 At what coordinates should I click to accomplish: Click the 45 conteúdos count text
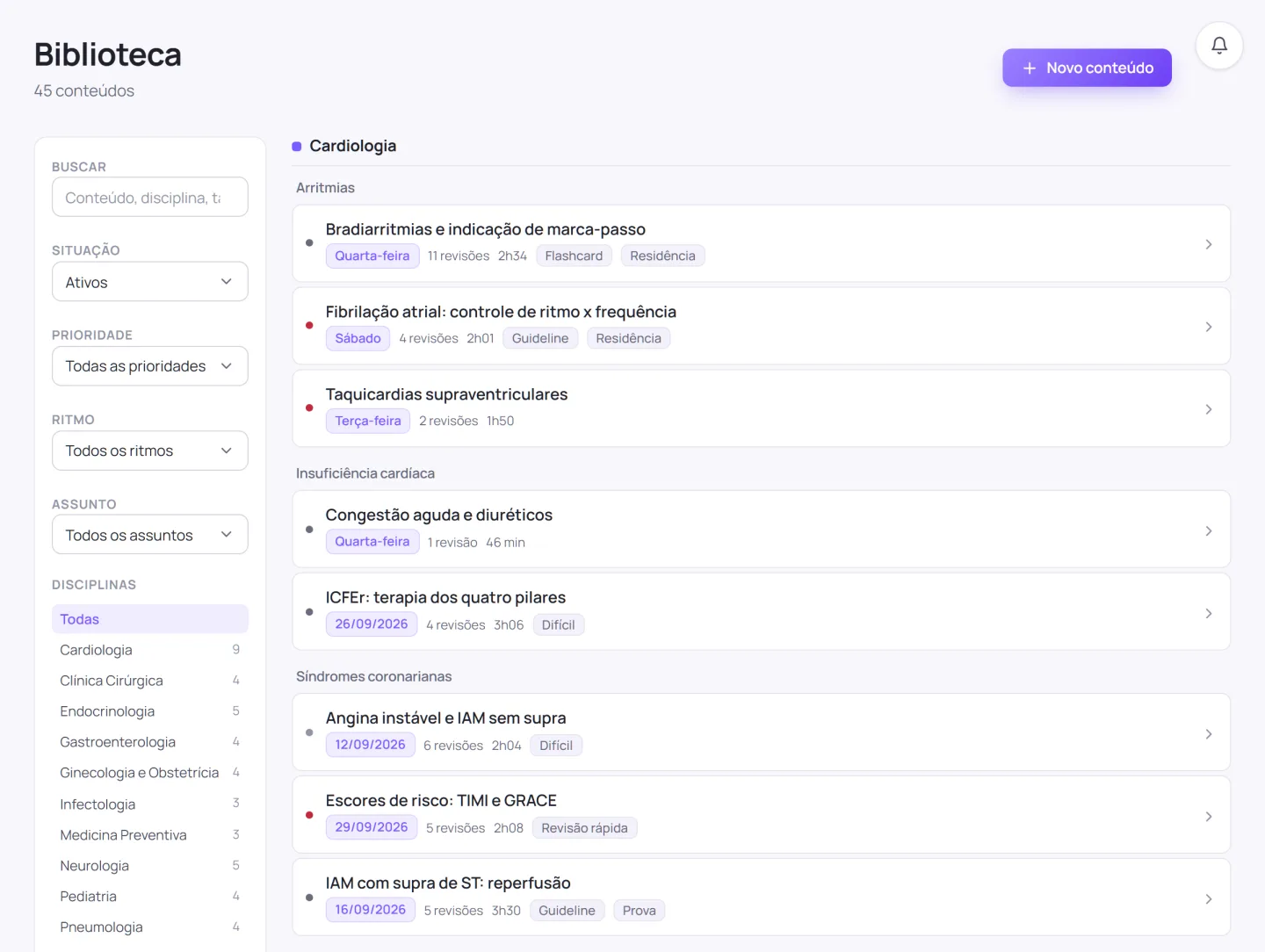click(x=84, y=91)
